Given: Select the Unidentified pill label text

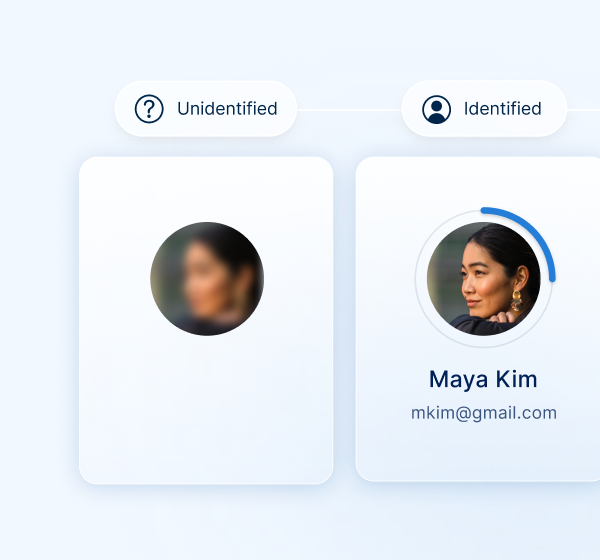Looking at the screenshot, I should coord(227,109).
